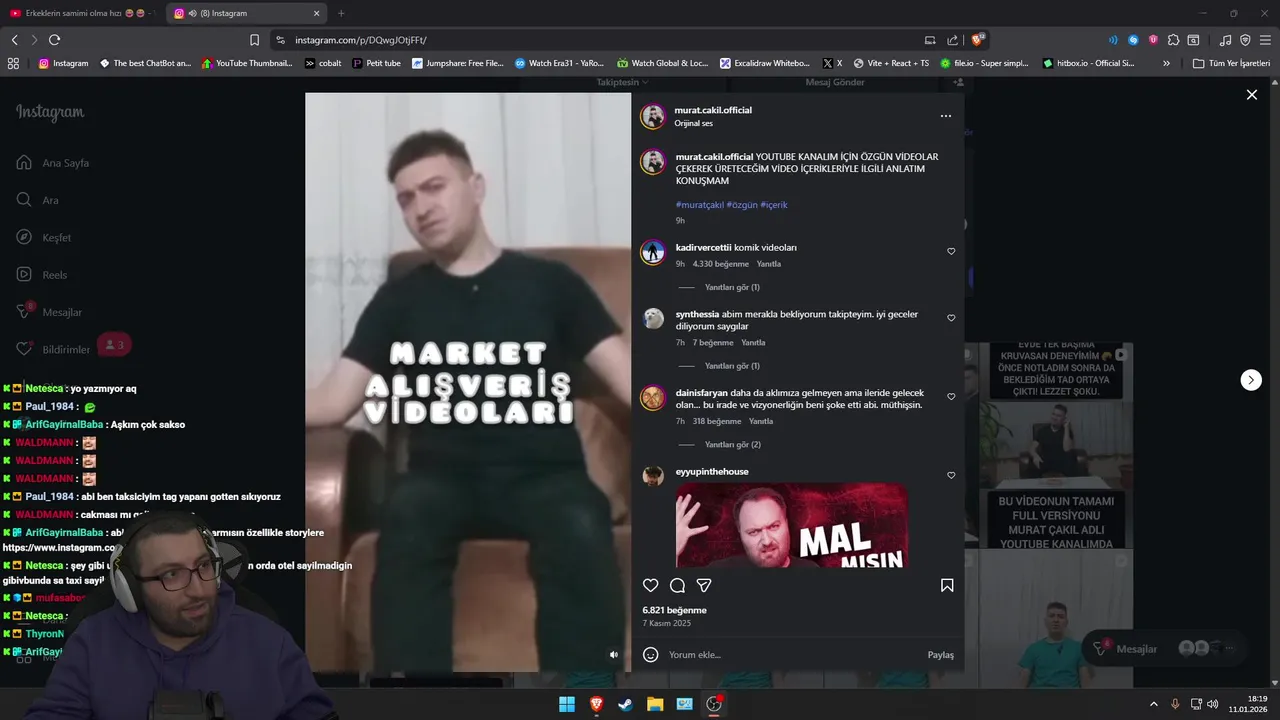
Task: Show the 4.330 beğenme likes on kadirvercettii's comment
Action: pyautogui.click(x=721, y=264)
